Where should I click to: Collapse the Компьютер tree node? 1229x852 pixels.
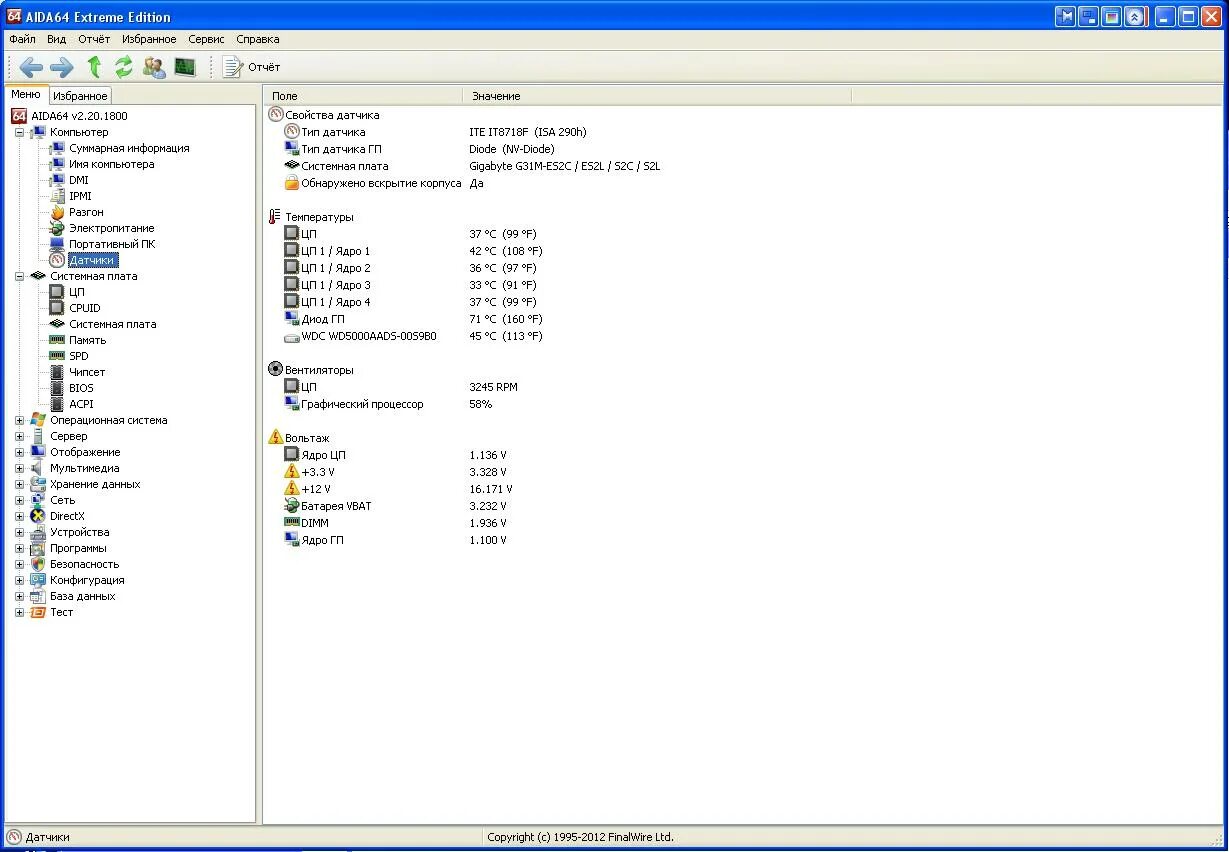point(19,132)
